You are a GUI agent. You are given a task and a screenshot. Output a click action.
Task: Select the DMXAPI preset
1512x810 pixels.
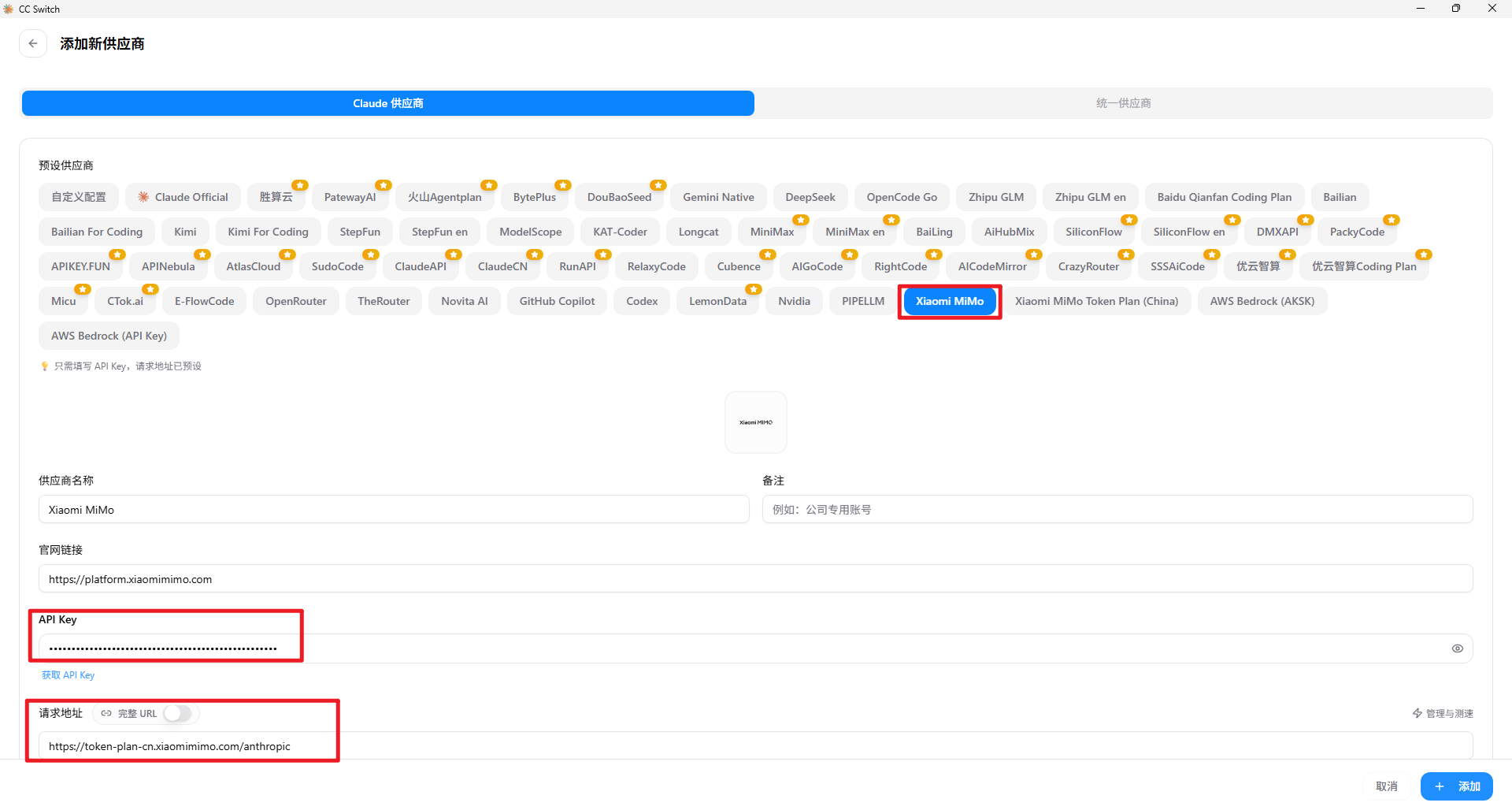tap(1277, 232)
